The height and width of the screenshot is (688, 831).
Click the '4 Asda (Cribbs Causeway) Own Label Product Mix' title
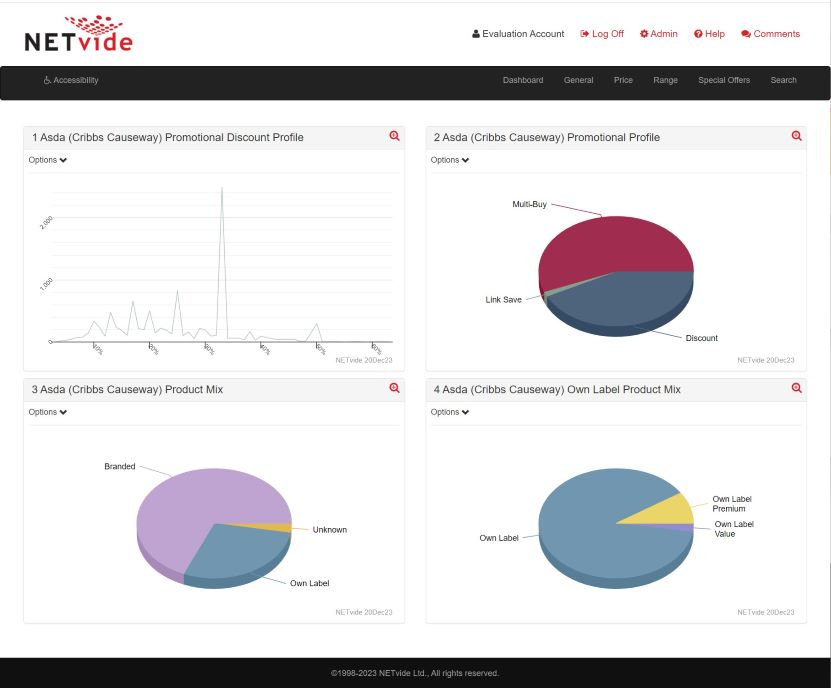[x=557, y=390]
